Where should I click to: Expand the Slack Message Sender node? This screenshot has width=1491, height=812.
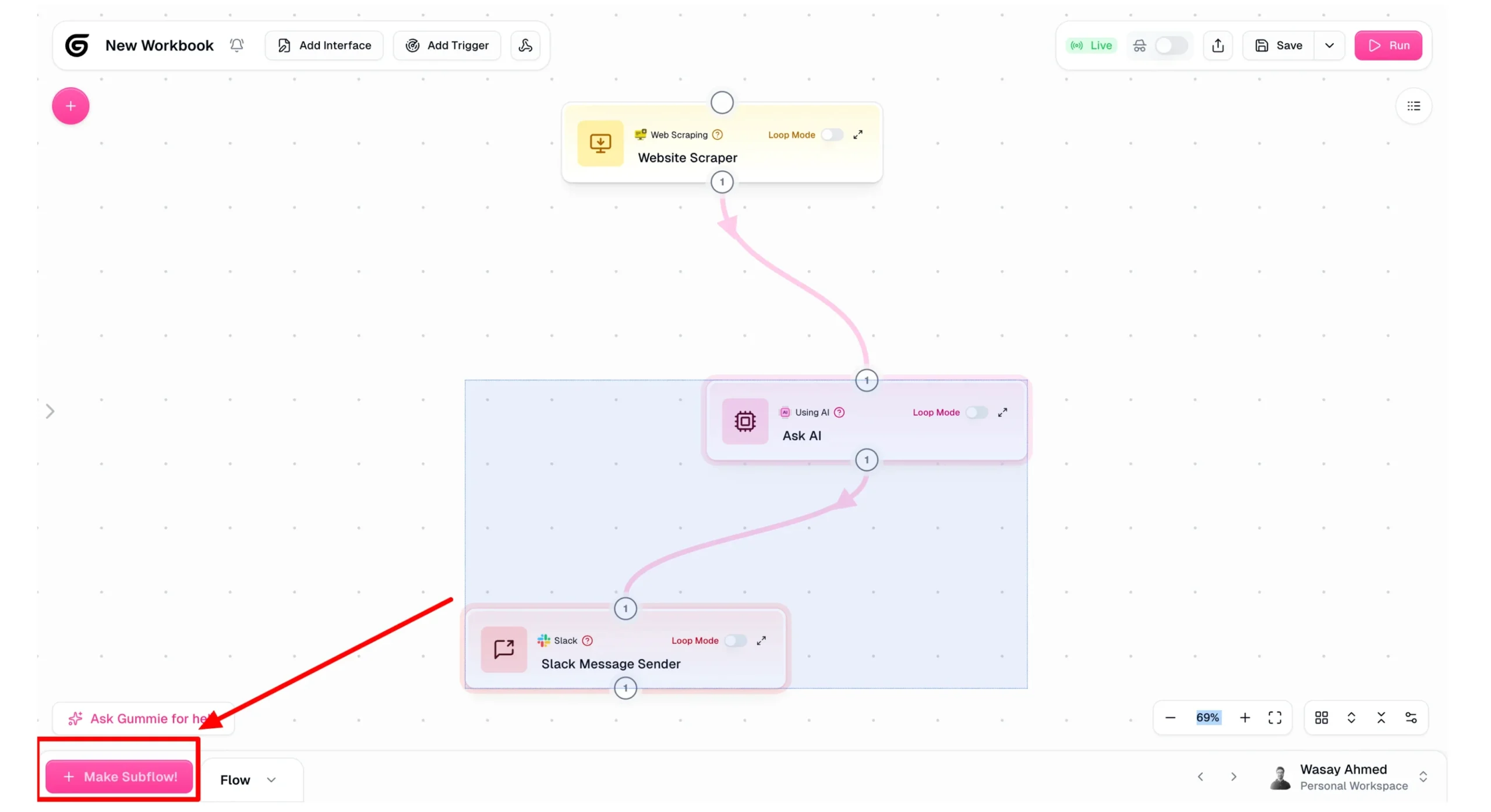(761, 640)
